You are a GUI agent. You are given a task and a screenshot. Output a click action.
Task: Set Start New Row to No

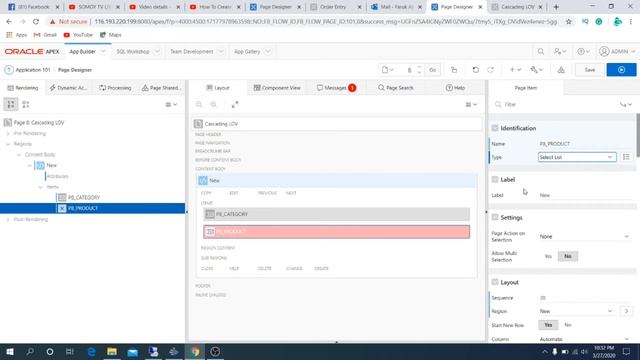[568, 325]
